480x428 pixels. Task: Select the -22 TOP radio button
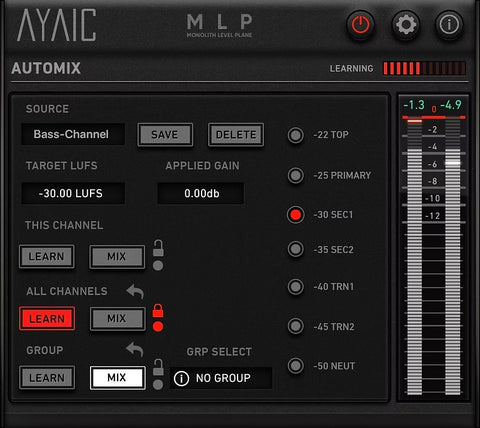(295, 135)
